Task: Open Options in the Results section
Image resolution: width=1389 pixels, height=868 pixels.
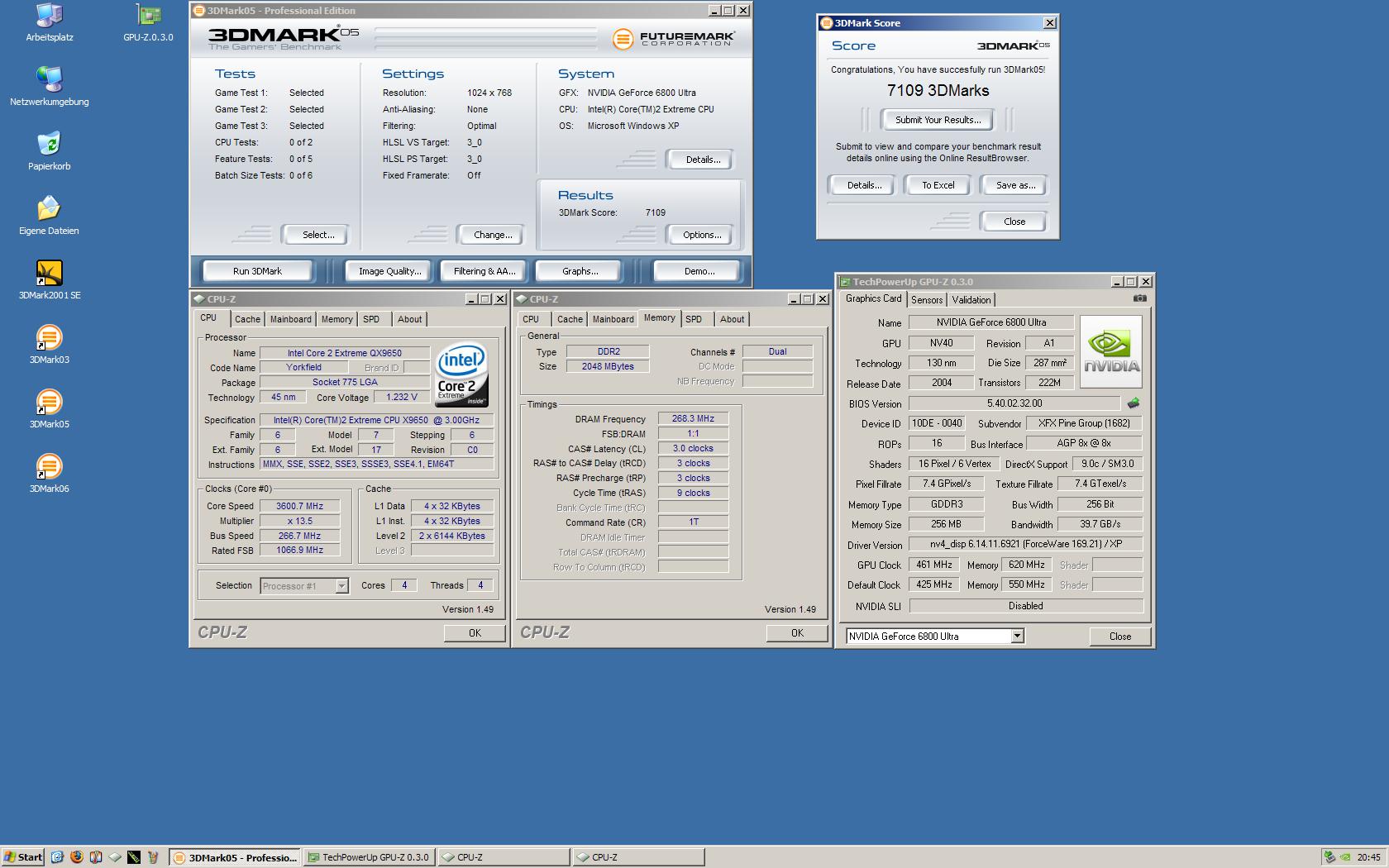Action: [702, 235]
